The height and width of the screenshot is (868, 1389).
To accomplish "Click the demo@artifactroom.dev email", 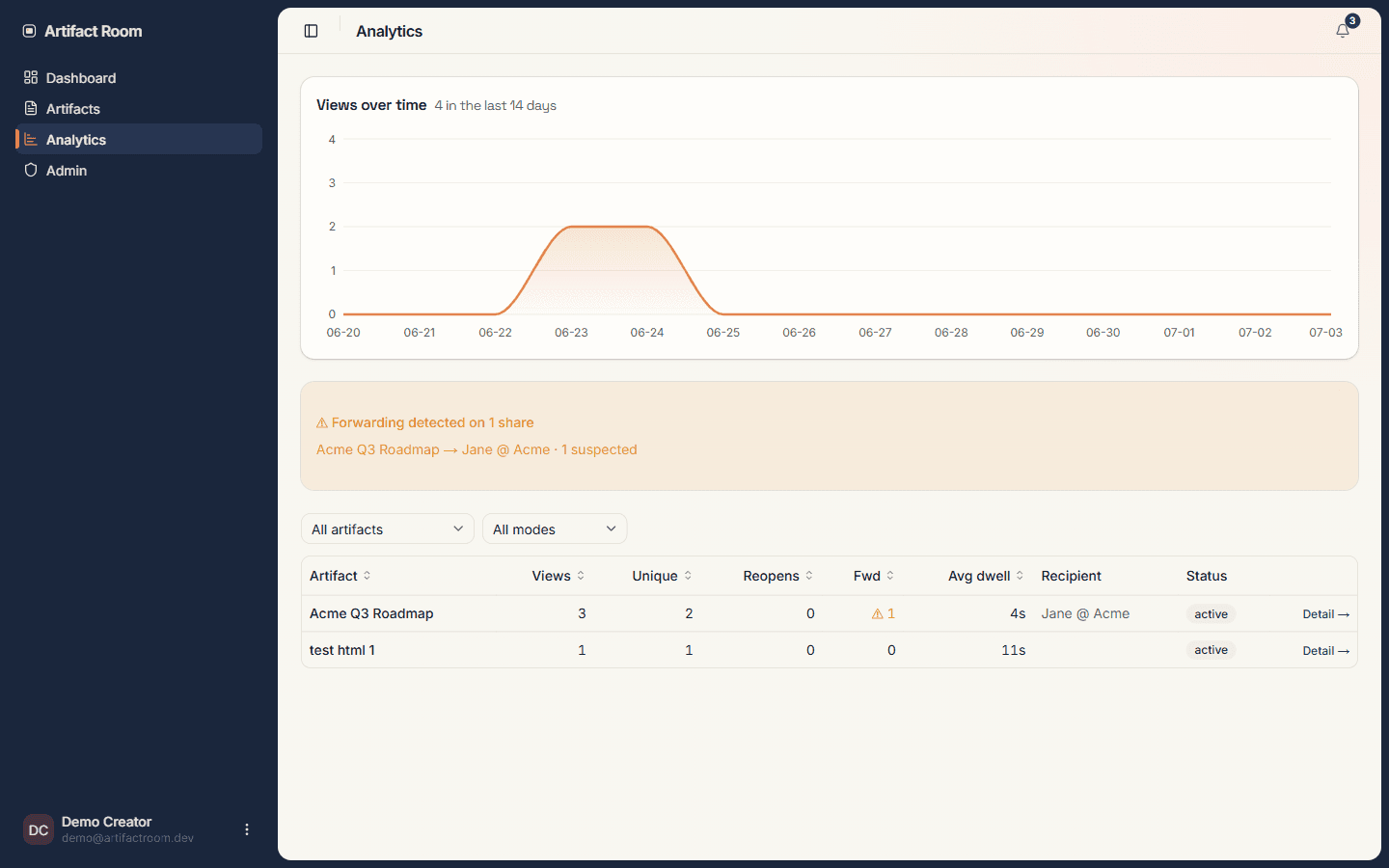I will click(127, 838).
